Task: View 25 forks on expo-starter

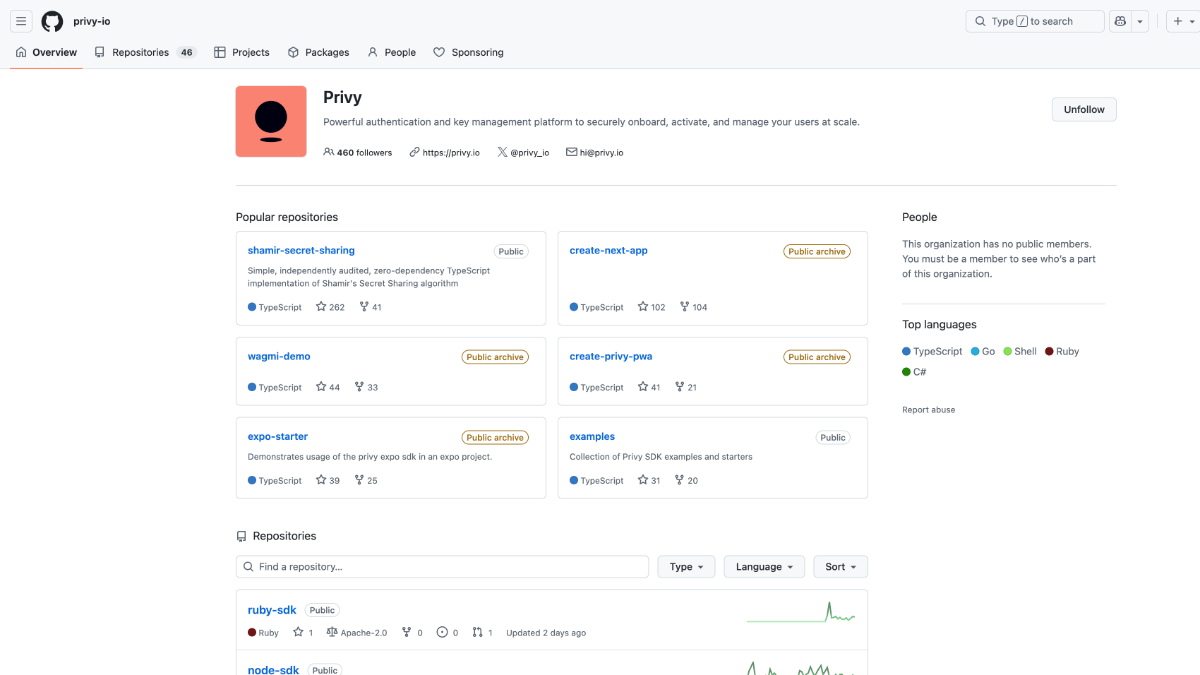Action: [x=366, y=480]
